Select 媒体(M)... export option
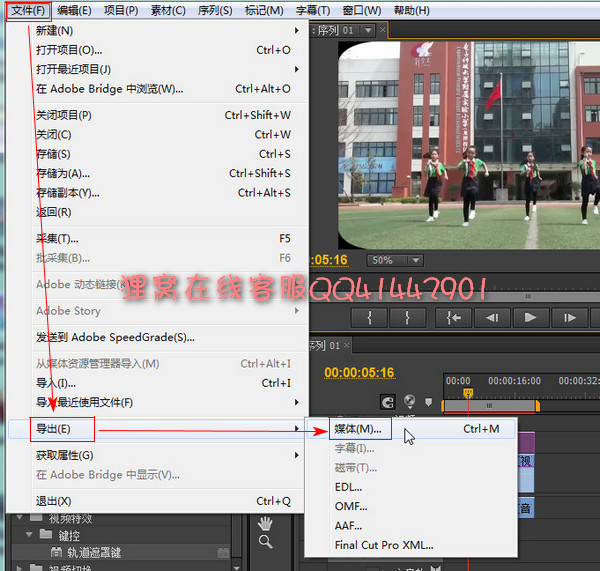 [411, 429]
